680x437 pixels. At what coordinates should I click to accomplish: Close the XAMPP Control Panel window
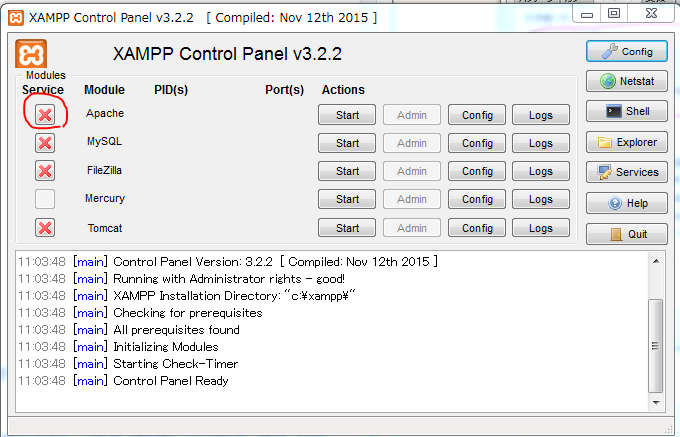coord(651,13)
